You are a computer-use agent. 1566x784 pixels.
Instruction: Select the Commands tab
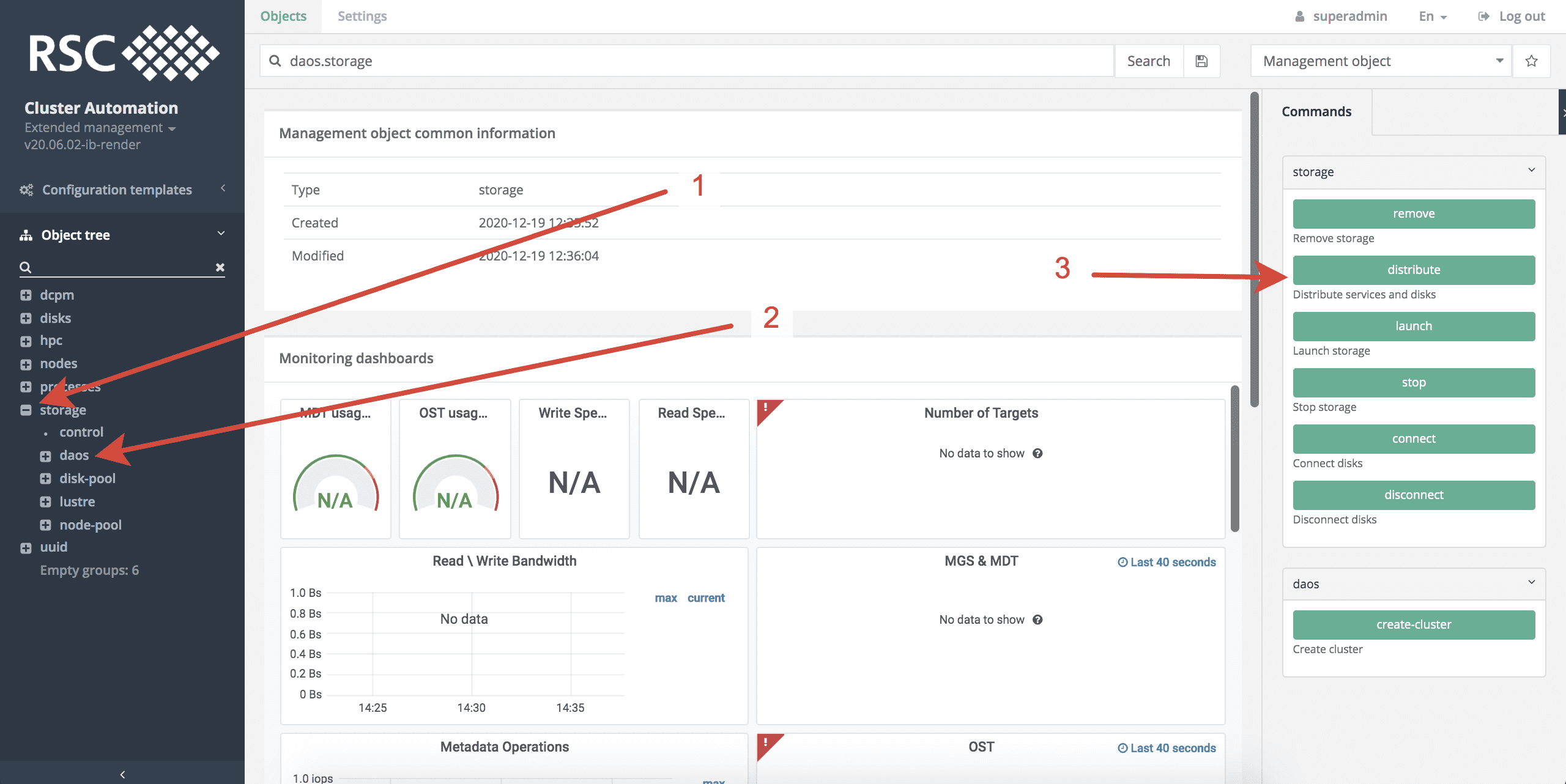[x=1316, y=112]
